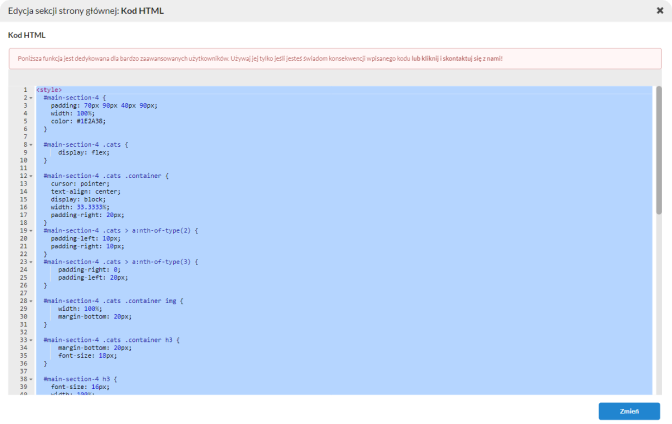Click 'text-align: center;' on line 14

coord(86,192)
